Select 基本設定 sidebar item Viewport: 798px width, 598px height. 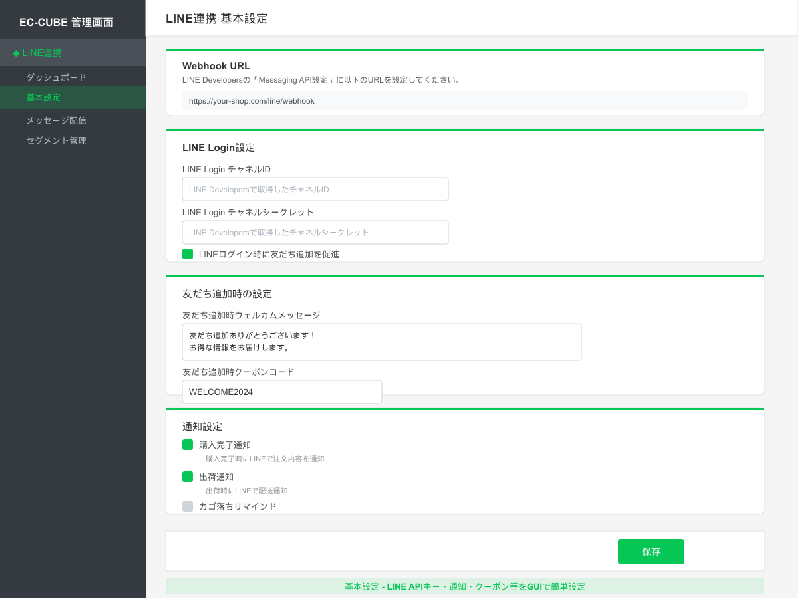click(x=73, y=97)
